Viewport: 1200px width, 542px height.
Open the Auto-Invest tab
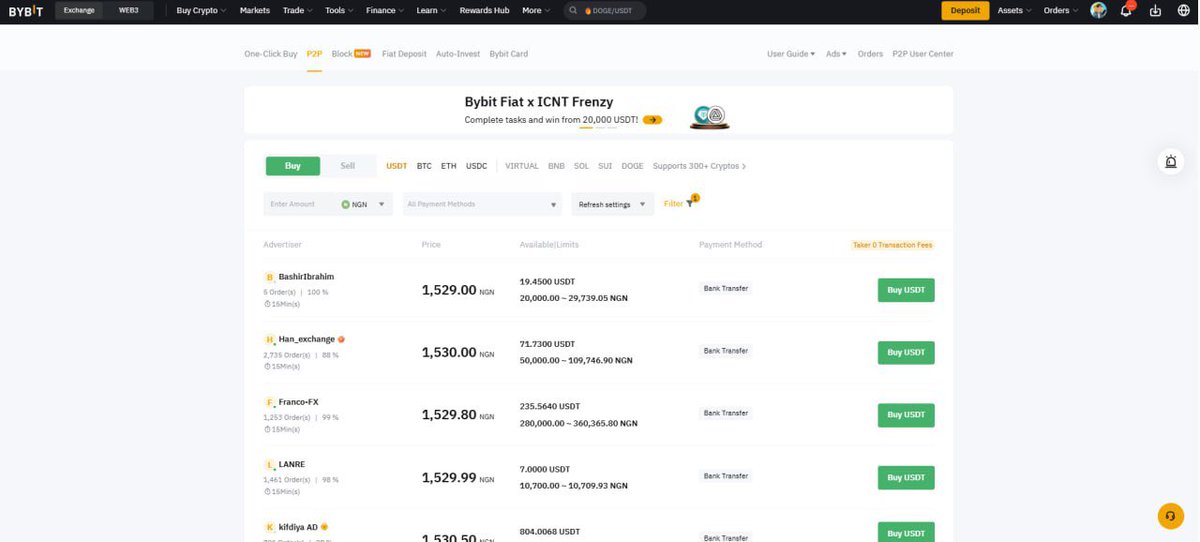458,54
